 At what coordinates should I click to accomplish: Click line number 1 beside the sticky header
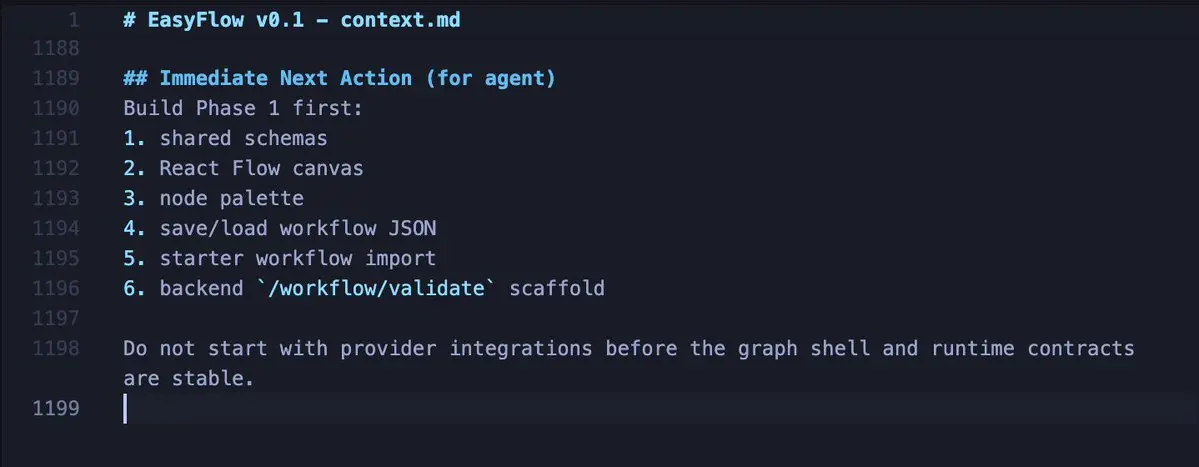[73, 20]
